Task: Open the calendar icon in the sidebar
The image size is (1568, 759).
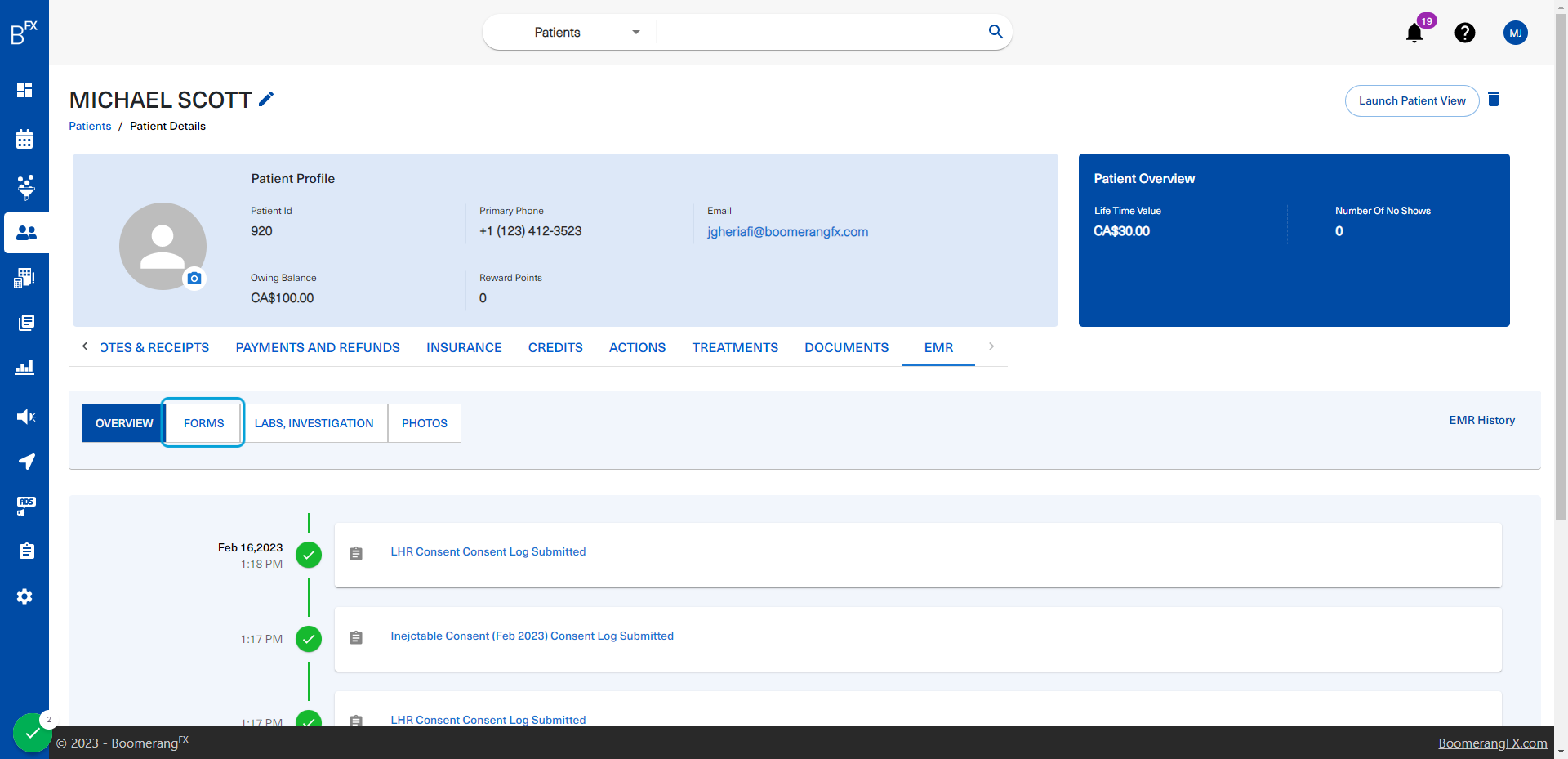Action: [x=24, y=139]
